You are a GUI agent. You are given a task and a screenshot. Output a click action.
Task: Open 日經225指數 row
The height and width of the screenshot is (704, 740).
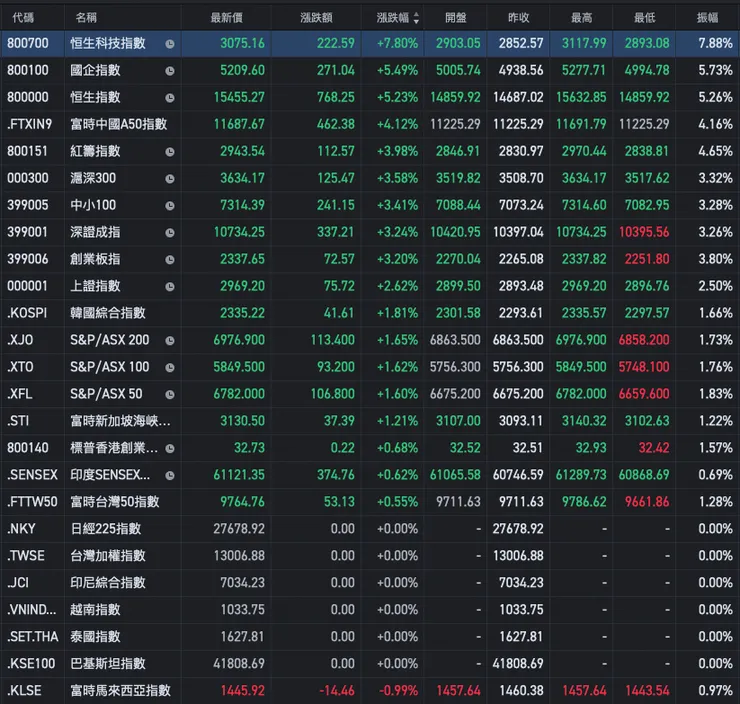370,528
